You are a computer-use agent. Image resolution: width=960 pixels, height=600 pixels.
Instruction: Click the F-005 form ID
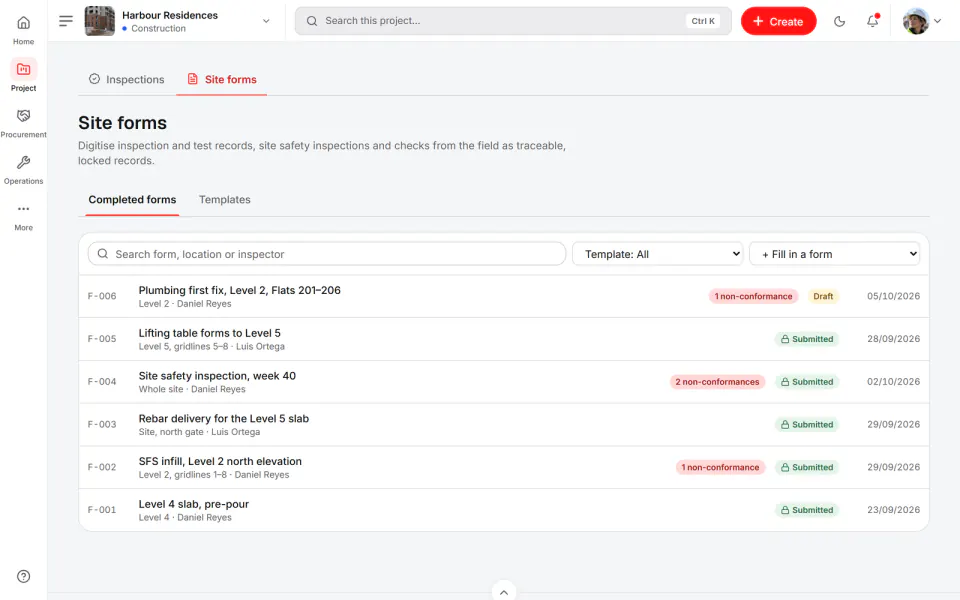point(102,339)
